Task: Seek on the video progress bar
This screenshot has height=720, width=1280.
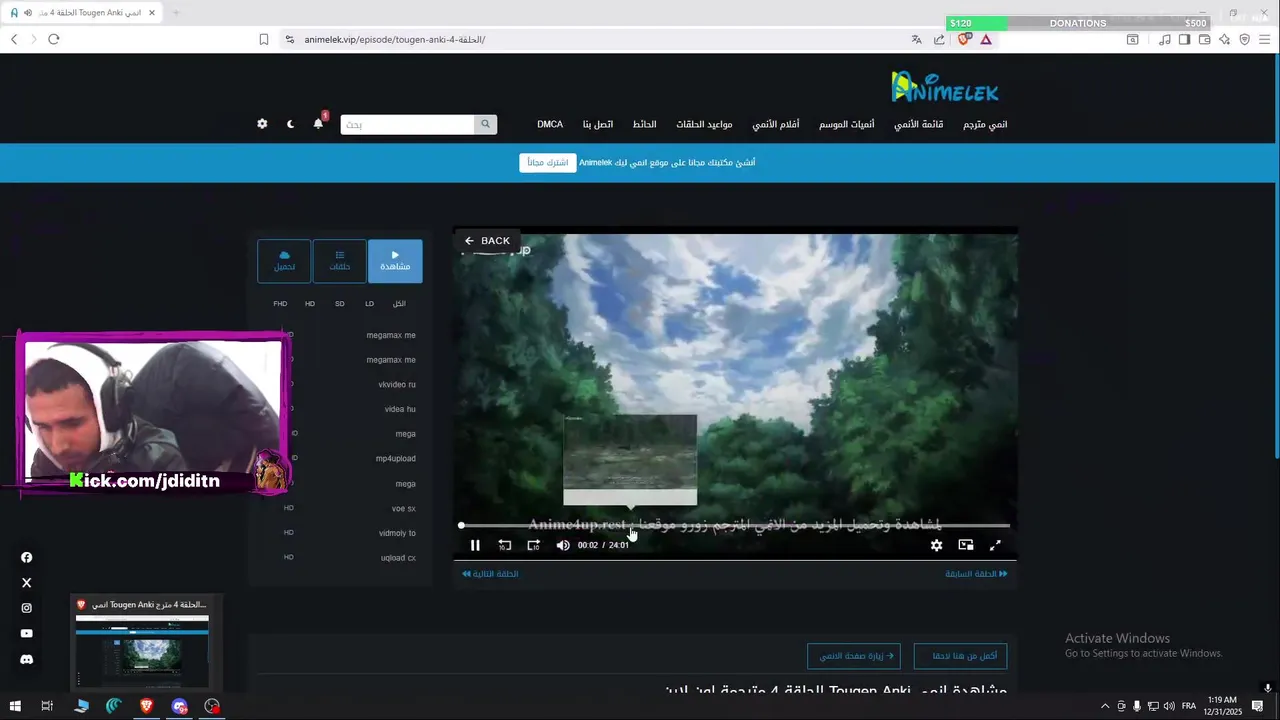Action: coord(735,525)
